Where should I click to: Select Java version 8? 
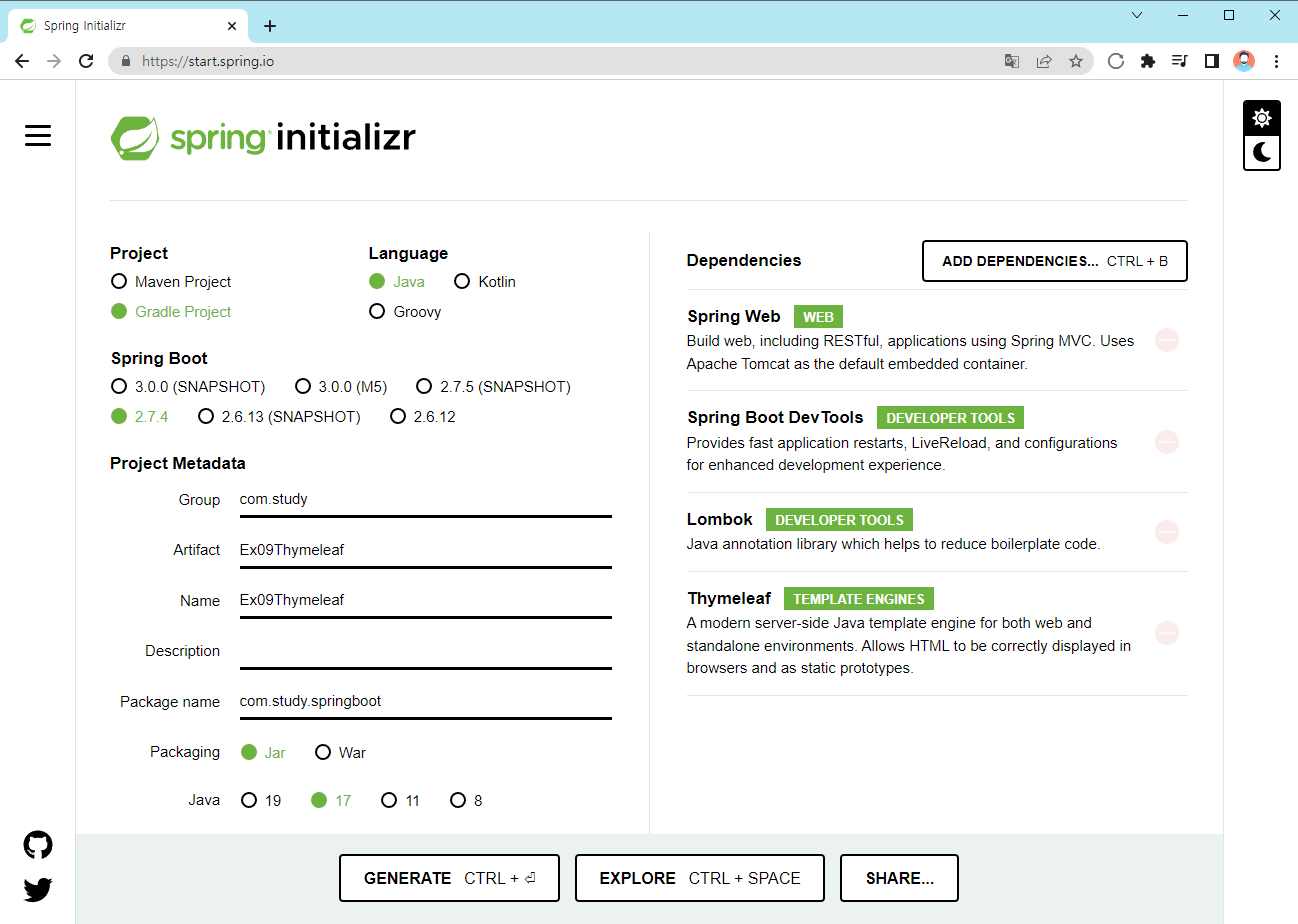pyautogui.click(x=466, y=800)
